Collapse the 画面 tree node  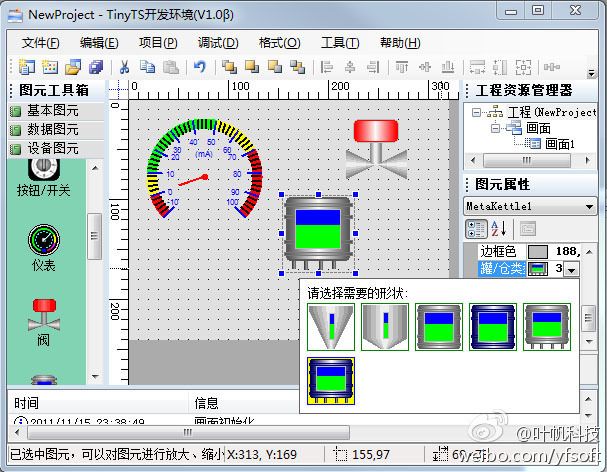pos(495,128)
